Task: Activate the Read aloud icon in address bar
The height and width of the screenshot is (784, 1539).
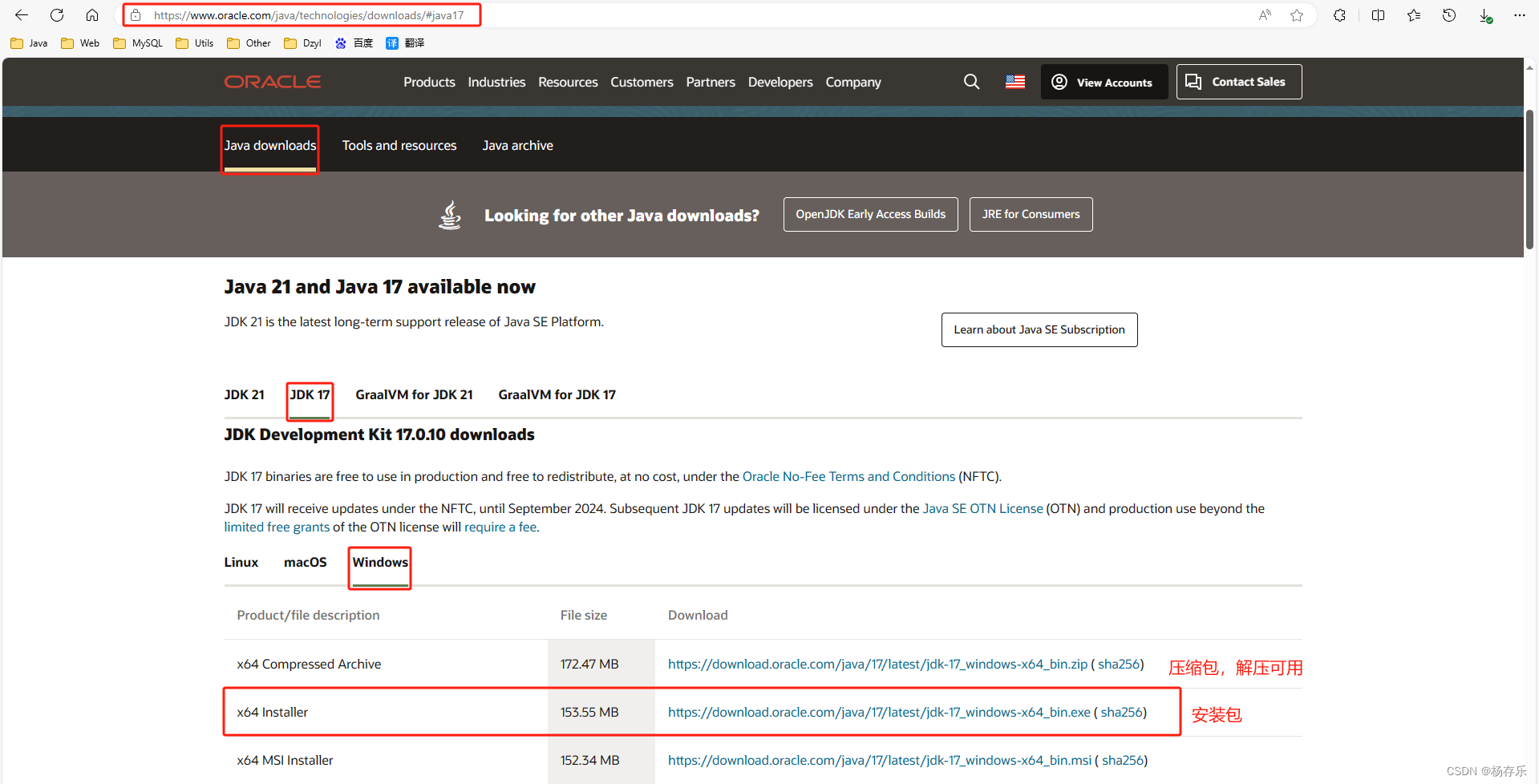Action: [x=1265, y=15]
